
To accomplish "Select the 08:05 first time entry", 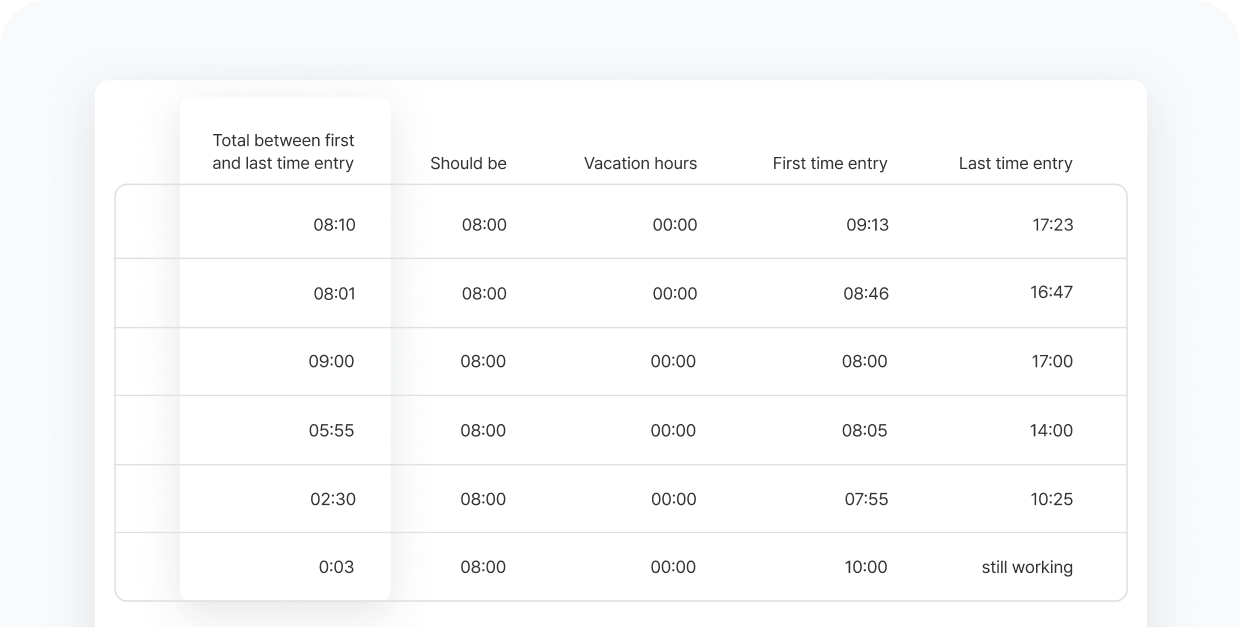I will pyautogui.click(x=865, y=431).
